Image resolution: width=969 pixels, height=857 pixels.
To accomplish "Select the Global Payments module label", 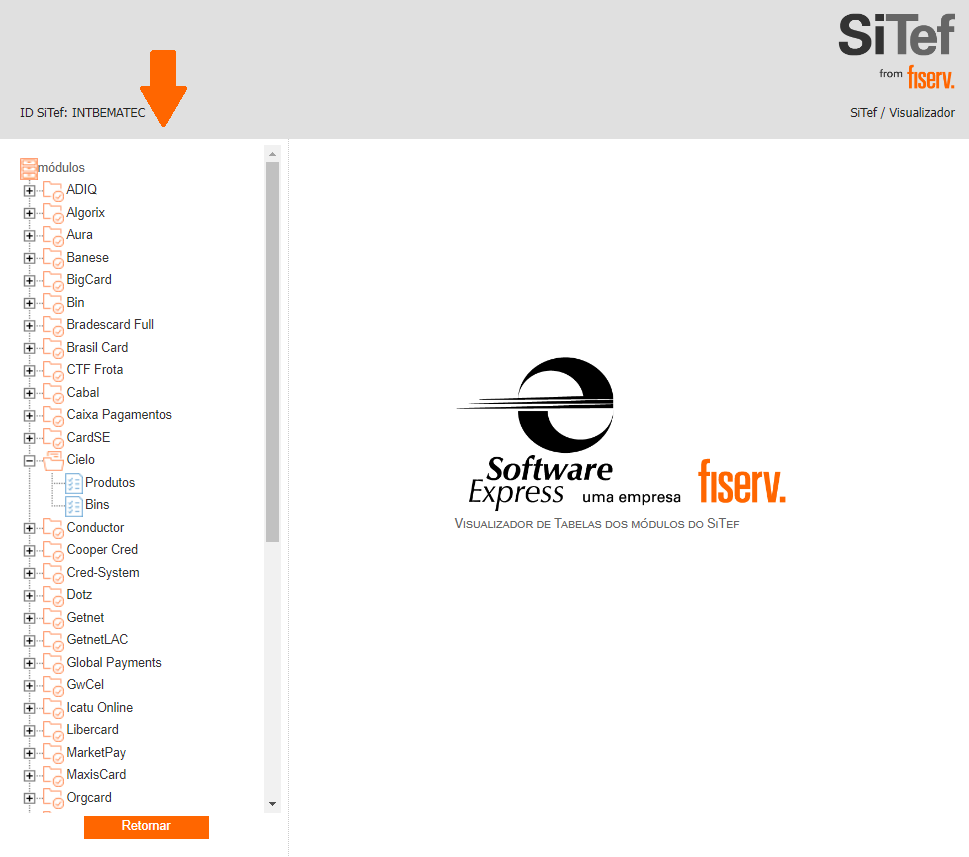I will click(114, 662).
